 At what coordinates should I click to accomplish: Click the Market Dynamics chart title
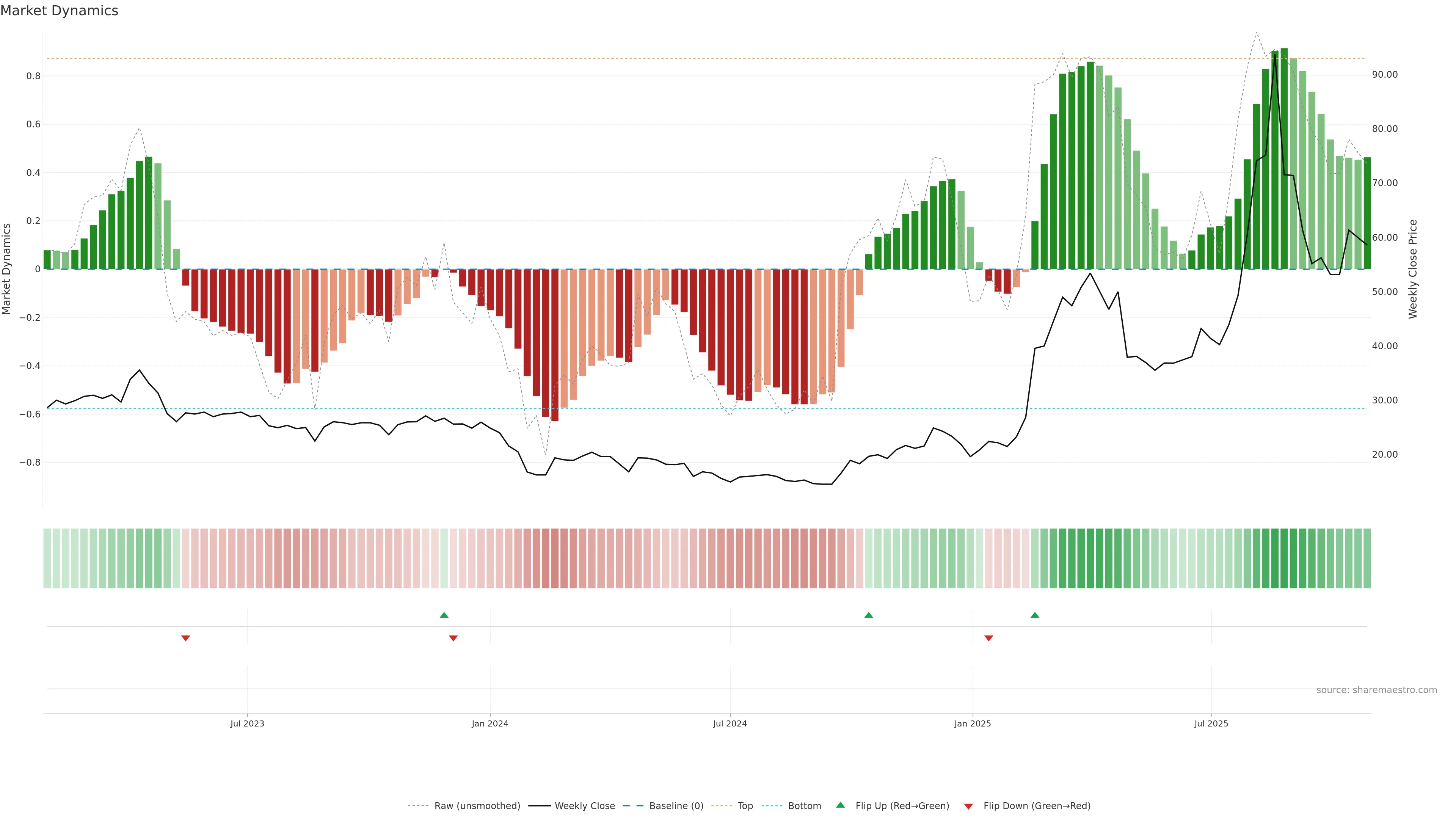pyautogui.click(x=60, y=11)
